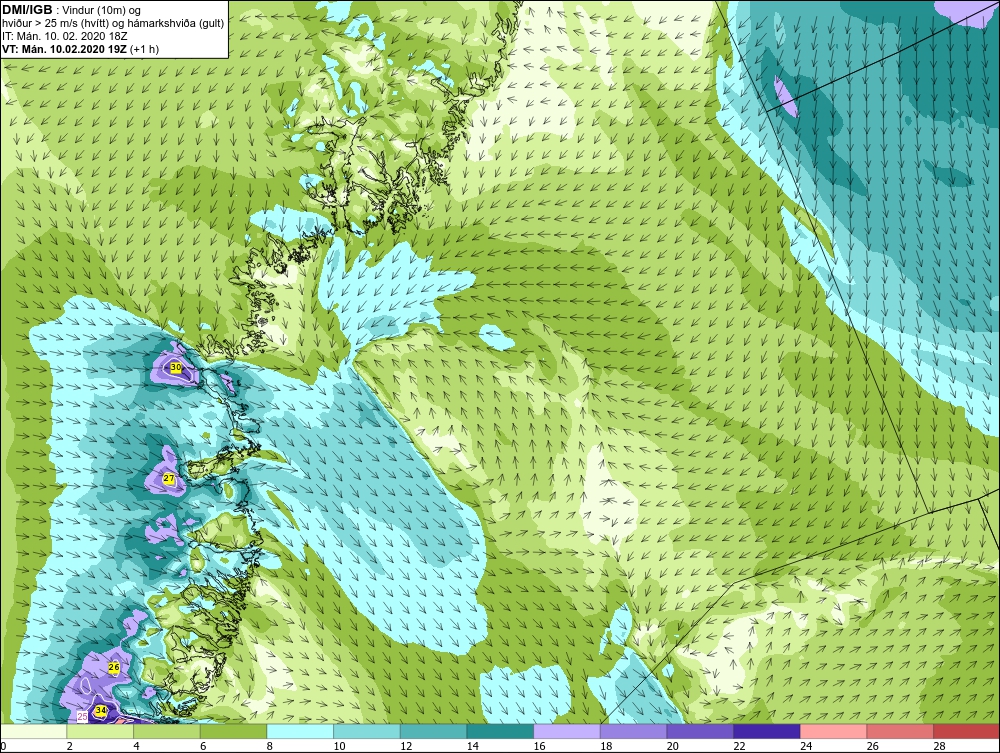Click the DMI/IGB title text

27,10
